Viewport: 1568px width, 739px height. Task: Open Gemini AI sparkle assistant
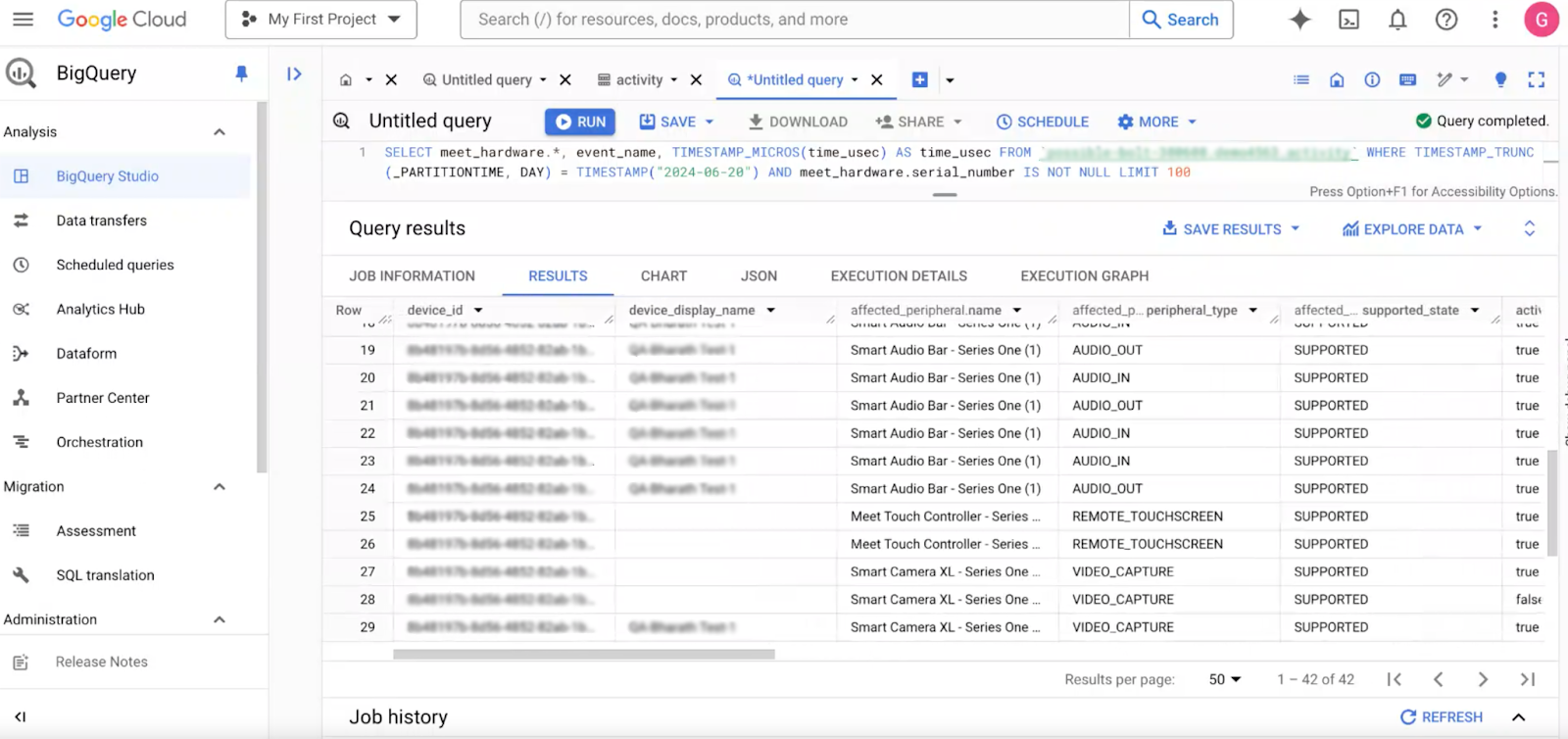[1299, 20]
